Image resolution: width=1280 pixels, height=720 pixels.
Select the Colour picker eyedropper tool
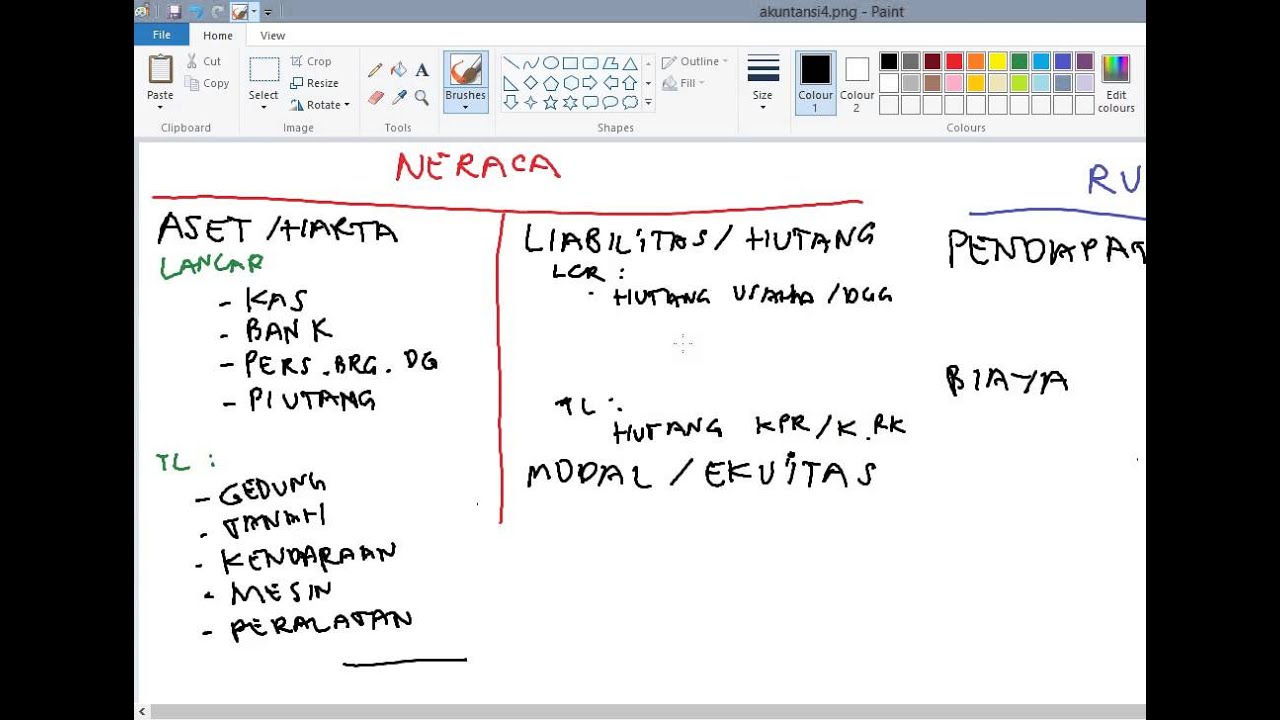tap(399, 97)
